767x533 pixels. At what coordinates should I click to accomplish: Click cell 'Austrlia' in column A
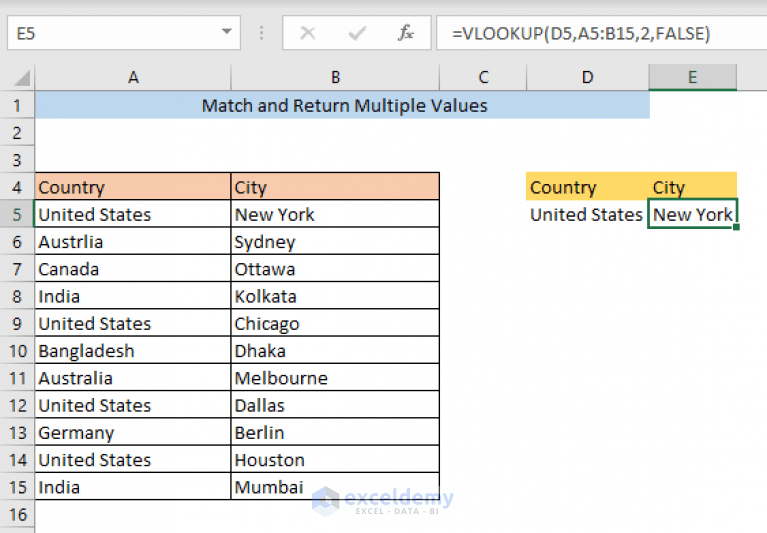133,242
